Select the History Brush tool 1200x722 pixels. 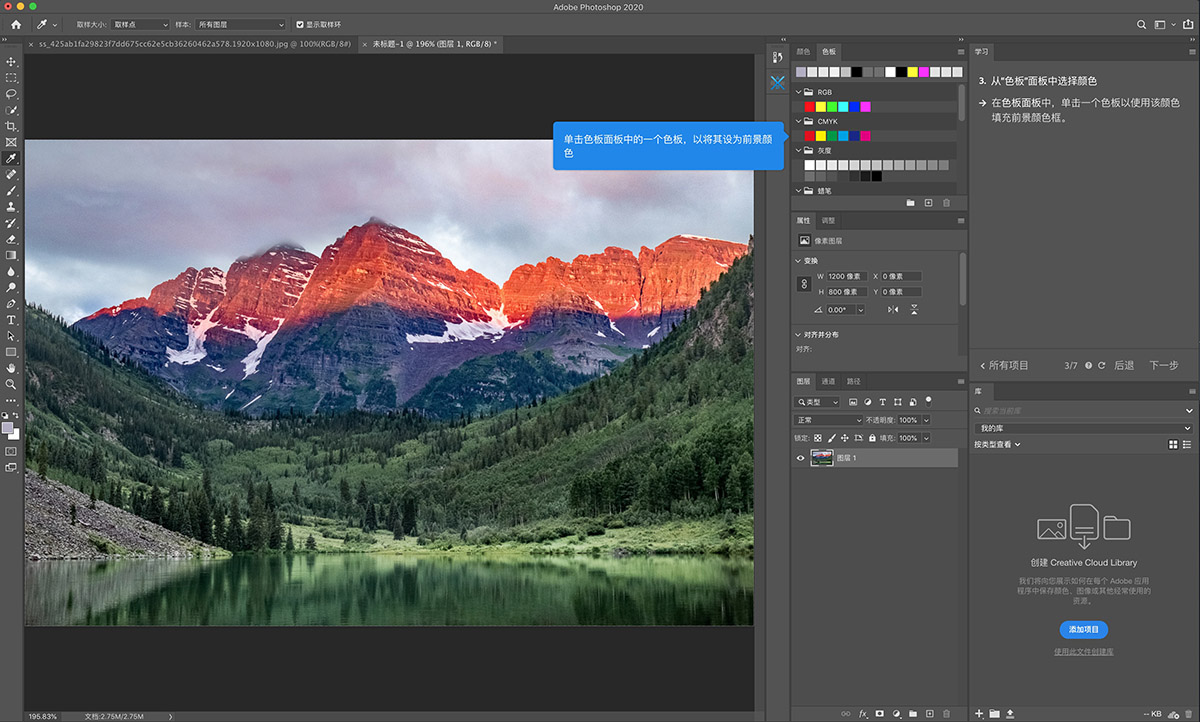(11, 223)
